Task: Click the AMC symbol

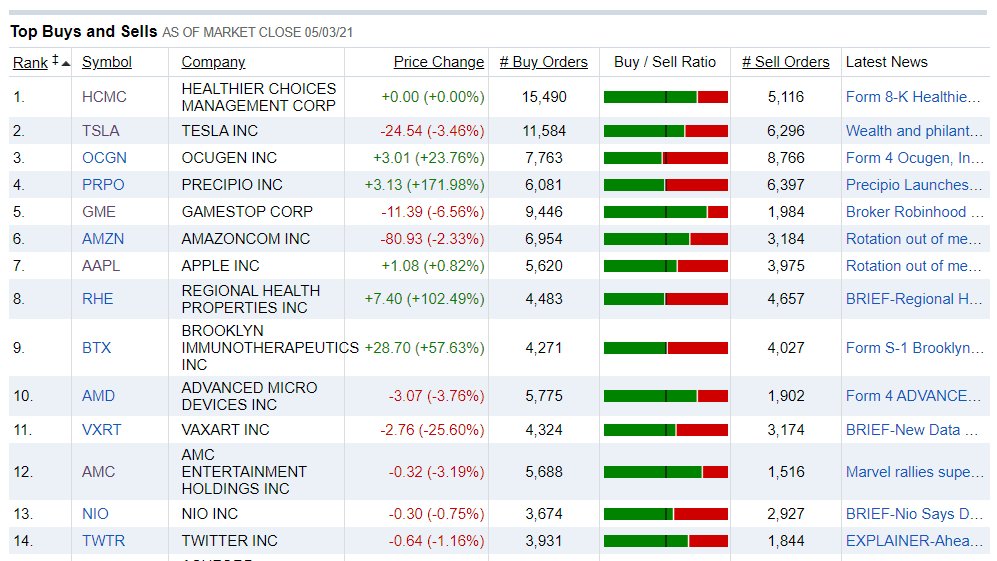Action: pyautogui.click(x=99, y=472)
